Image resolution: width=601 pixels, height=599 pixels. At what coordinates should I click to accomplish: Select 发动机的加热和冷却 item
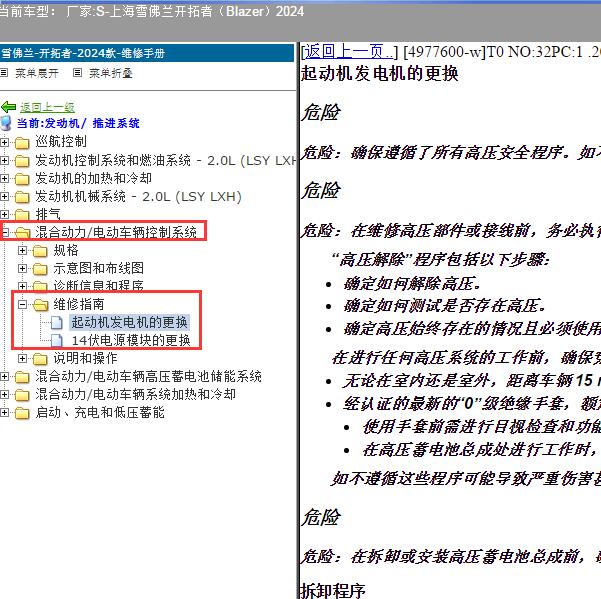click(x=94, y=178)
